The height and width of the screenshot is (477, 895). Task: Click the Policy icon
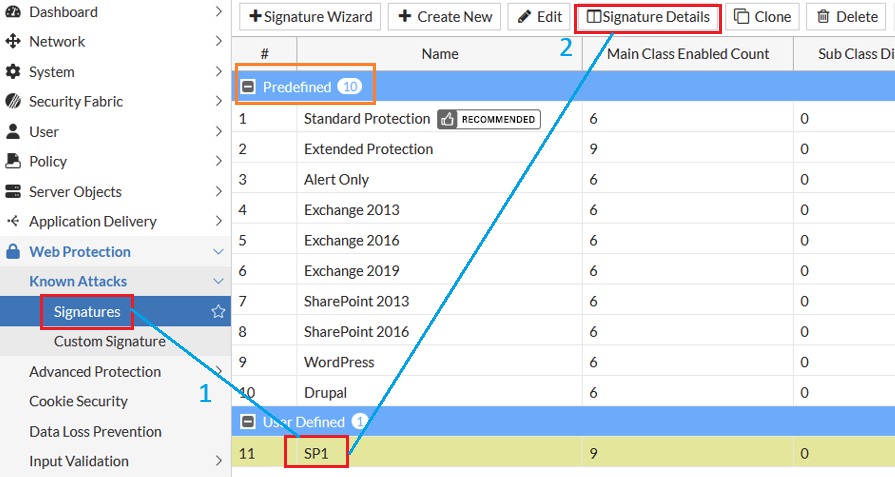13,161
